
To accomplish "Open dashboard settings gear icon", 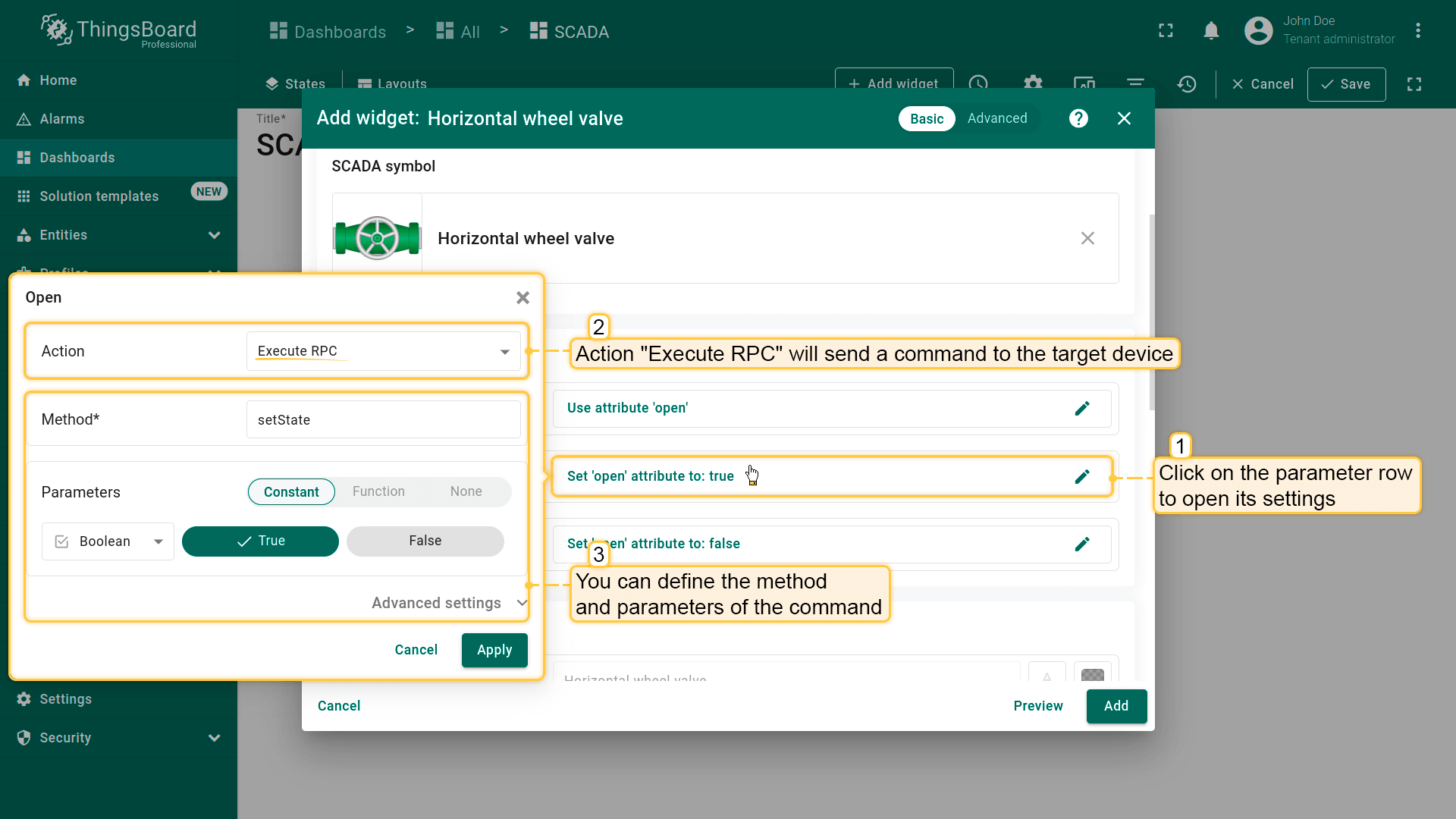I will point(1033,83).
